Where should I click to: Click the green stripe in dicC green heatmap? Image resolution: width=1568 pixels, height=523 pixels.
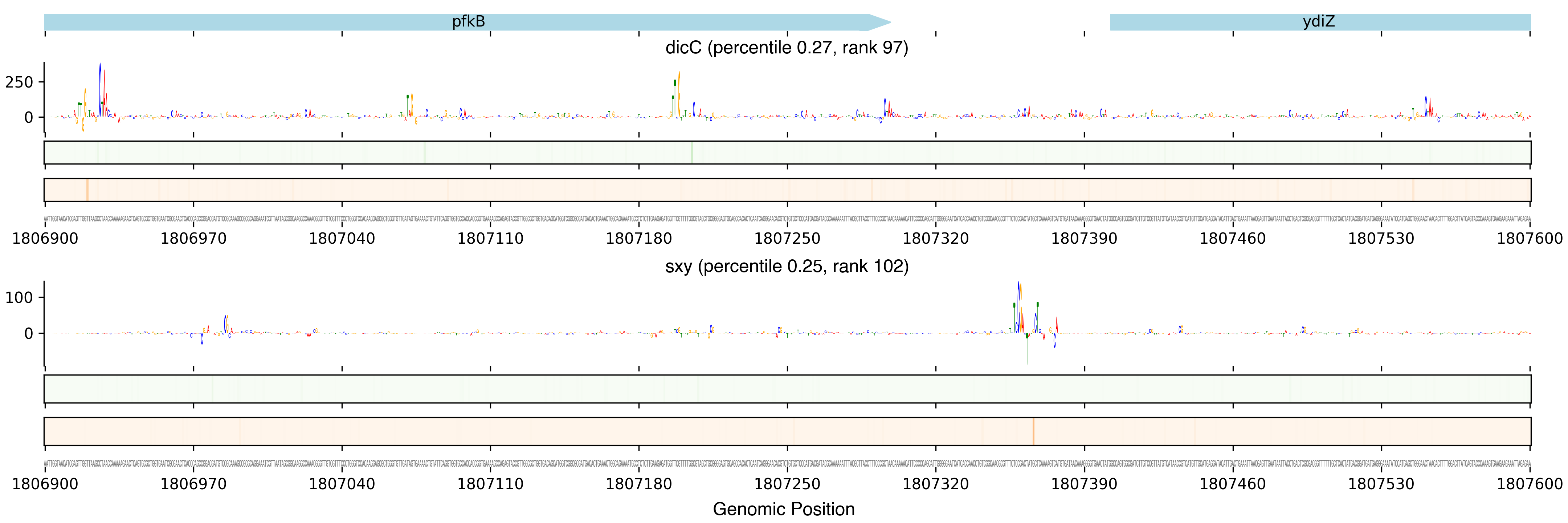692,152
